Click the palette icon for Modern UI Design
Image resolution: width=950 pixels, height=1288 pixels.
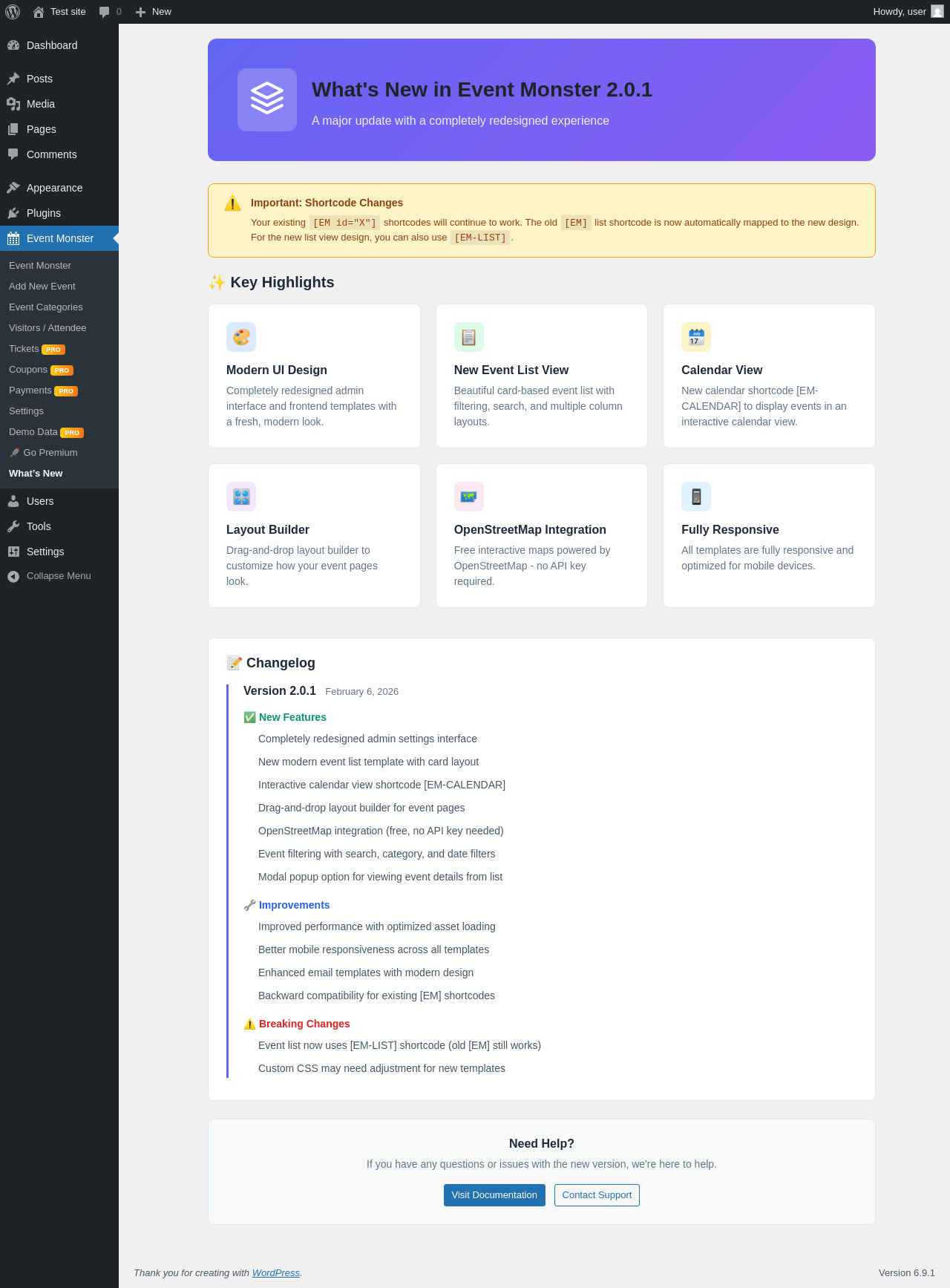pyautogui.click(x=241, y=337)
